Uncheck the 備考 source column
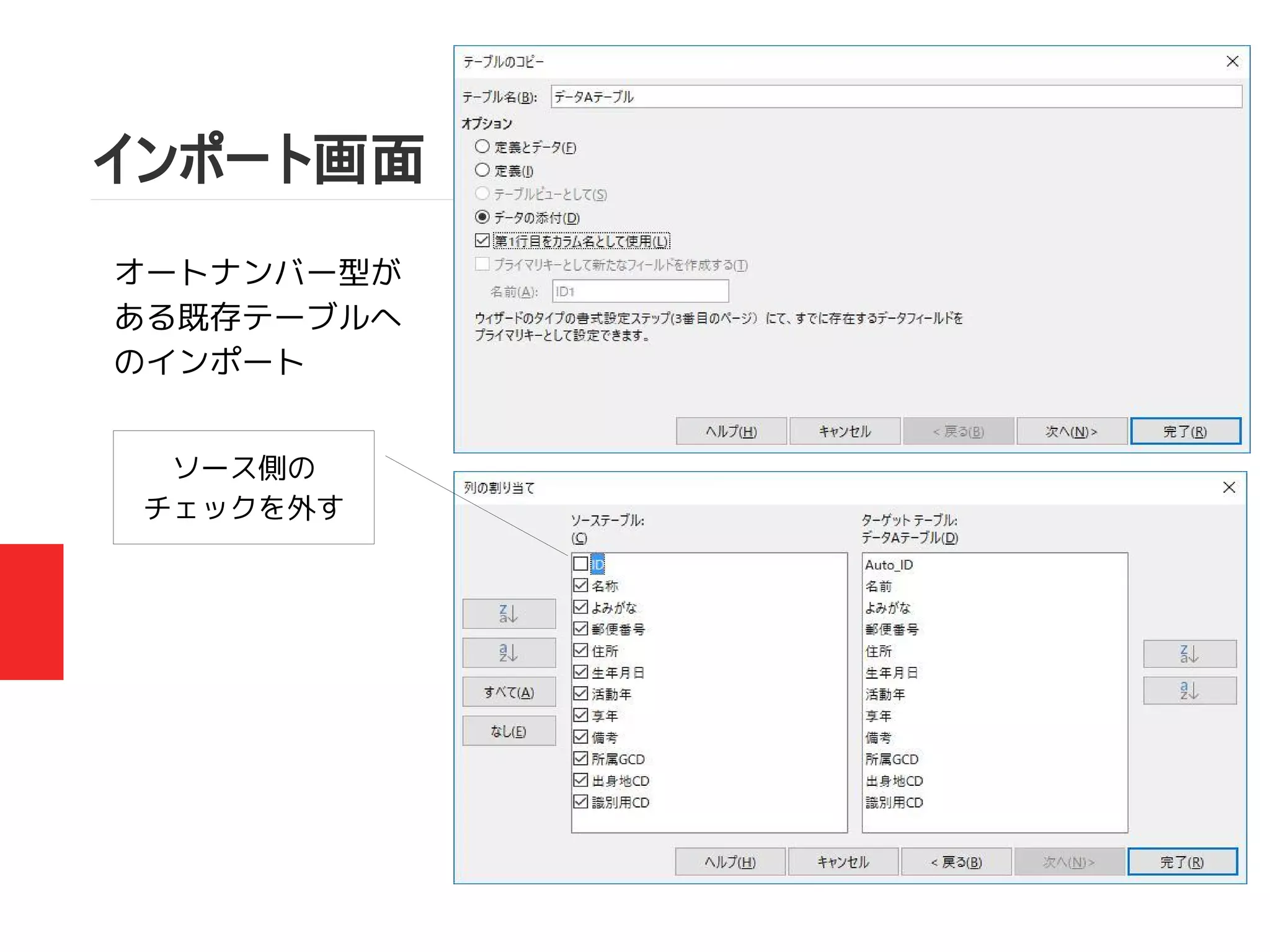Viewport: 1270px width, 952px height. (580, 737)
